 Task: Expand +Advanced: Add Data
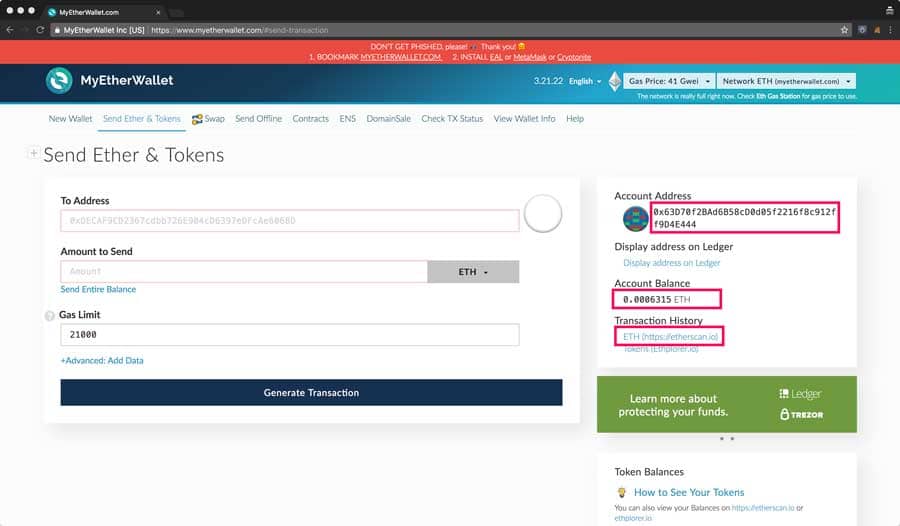point(102,361)
